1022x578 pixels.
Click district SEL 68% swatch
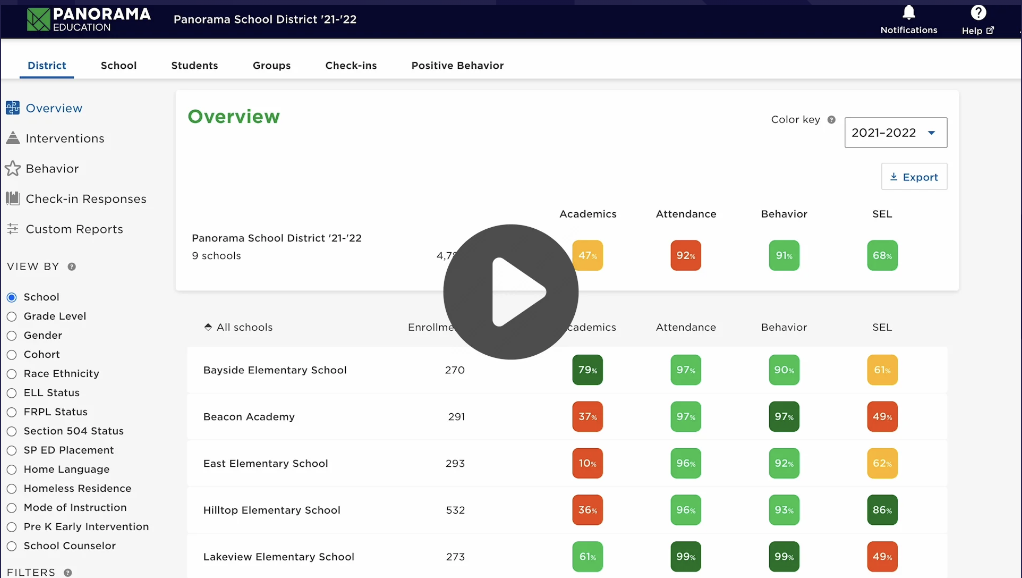point(883,255)
